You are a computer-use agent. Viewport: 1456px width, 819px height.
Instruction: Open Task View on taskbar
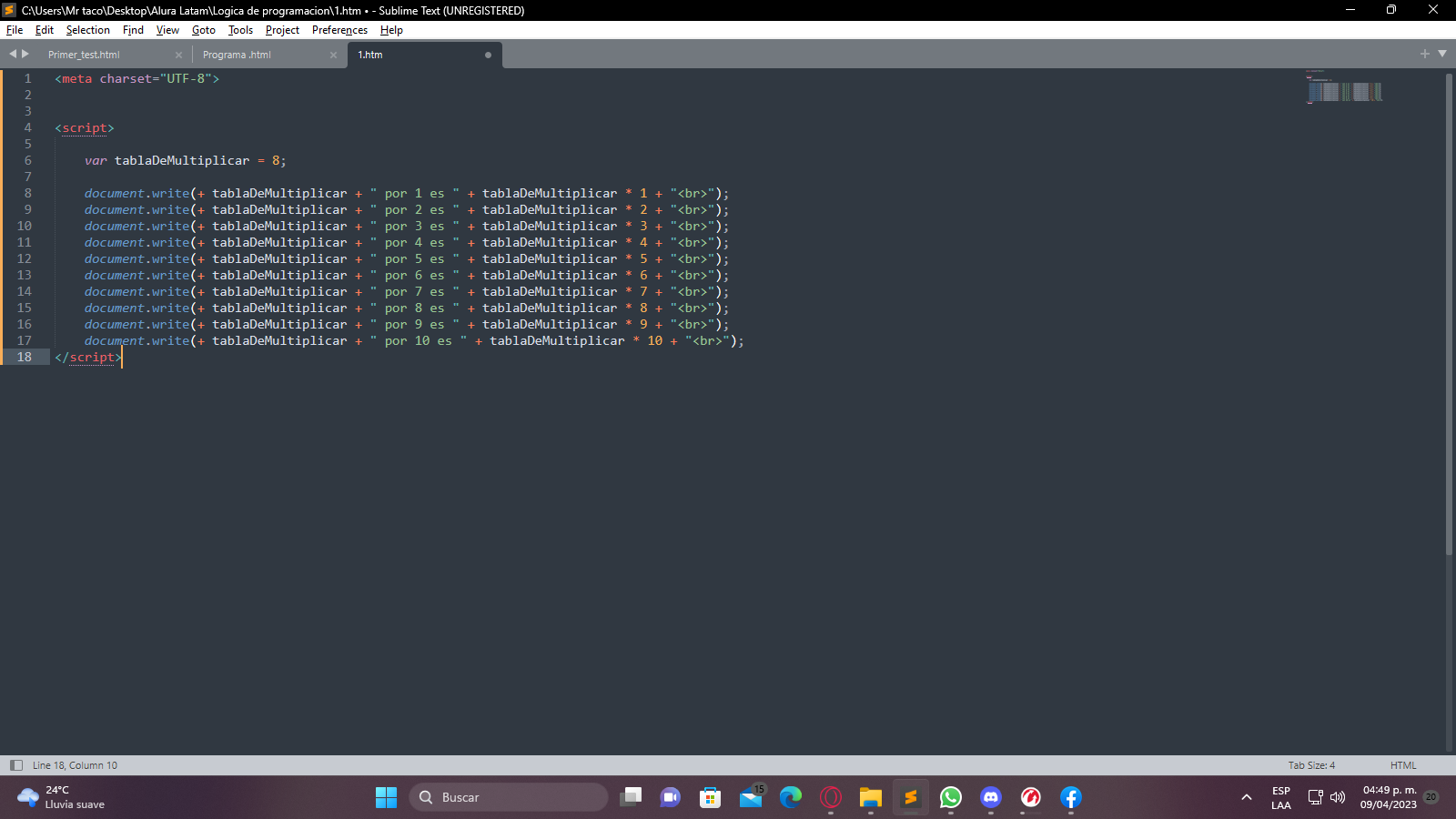(631, 797)
